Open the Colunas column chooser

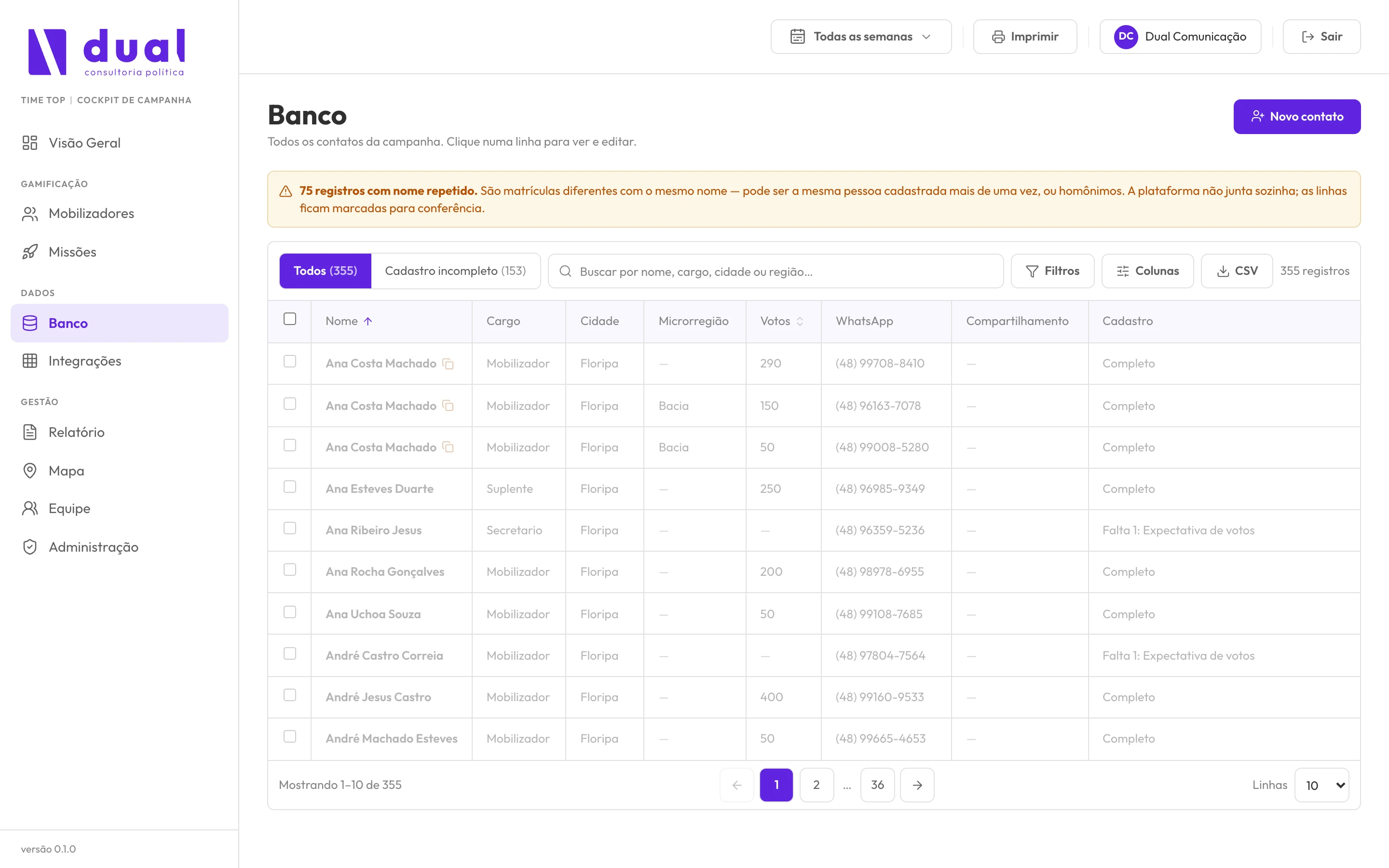coord(1147,271)
